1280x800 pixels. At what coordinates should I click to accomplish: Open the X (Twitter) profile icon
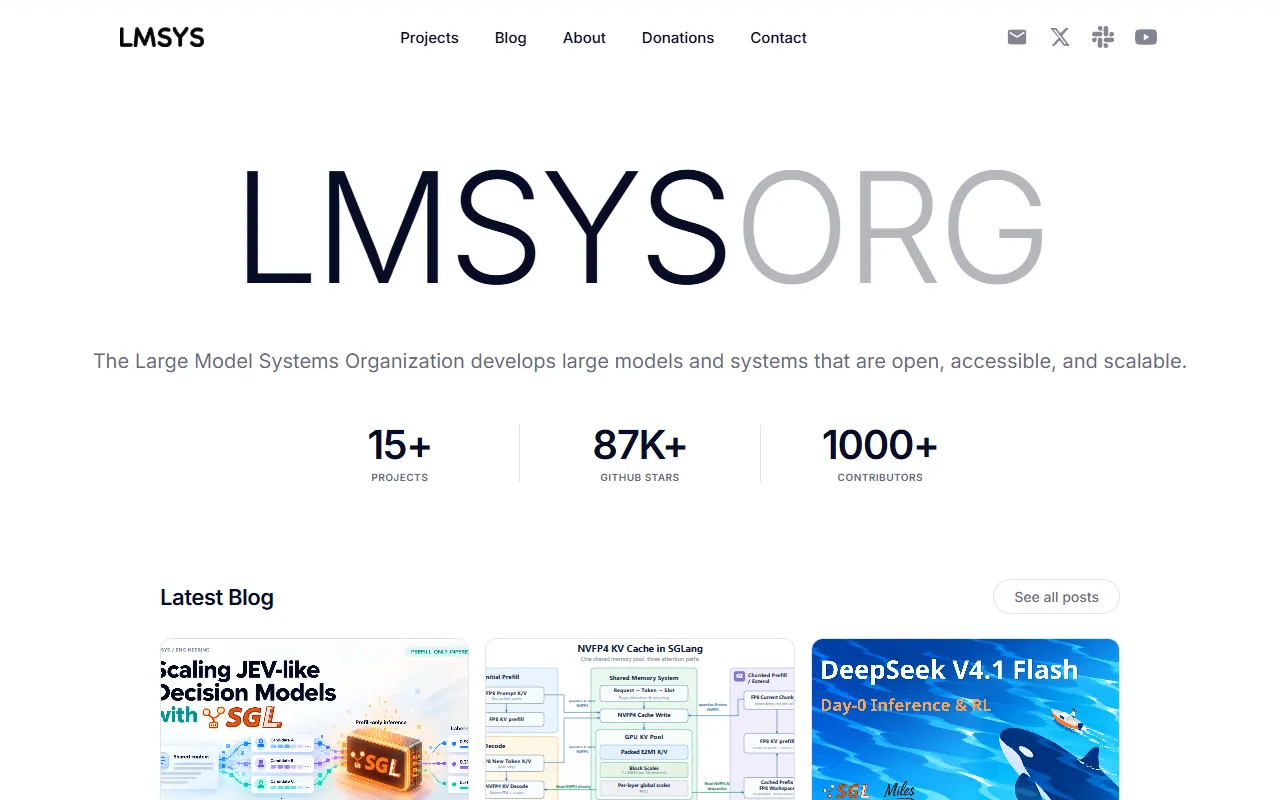1060,37
